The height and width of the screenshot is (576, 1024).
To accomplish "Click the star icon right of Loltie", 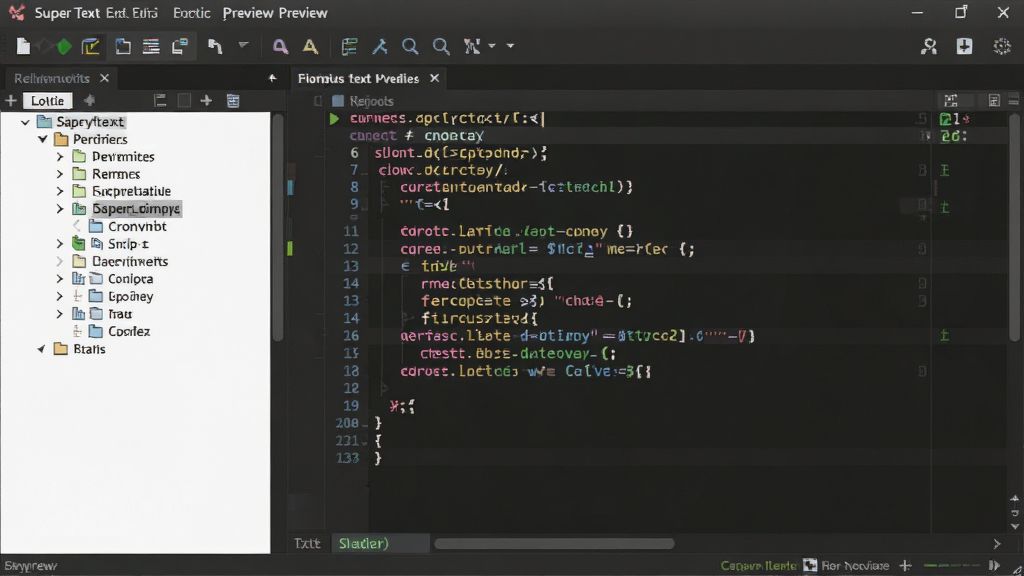I will pyautogui.click(x=89, y=101).
